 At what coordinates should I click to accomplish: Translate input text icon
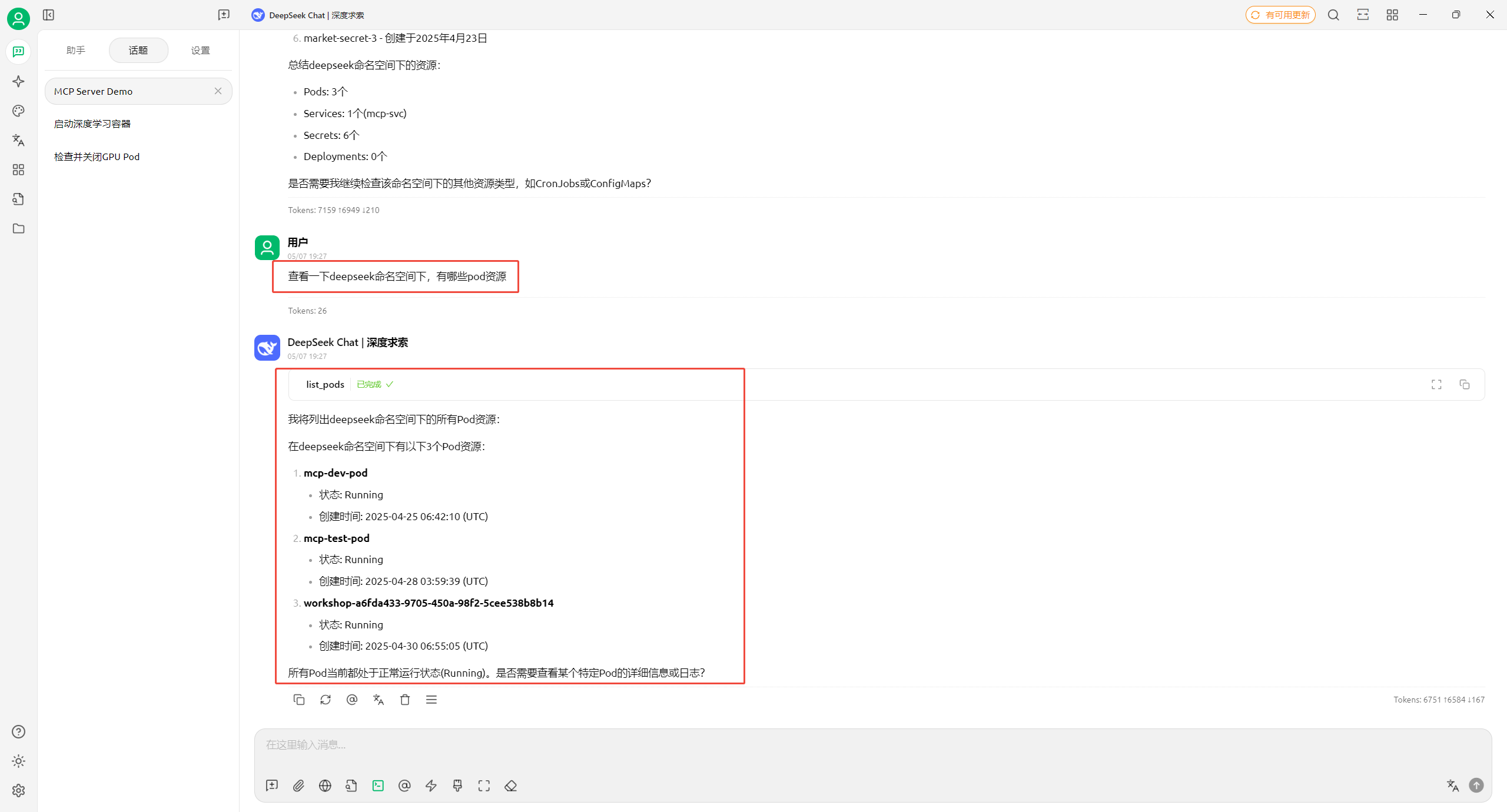coord(1453,786)
